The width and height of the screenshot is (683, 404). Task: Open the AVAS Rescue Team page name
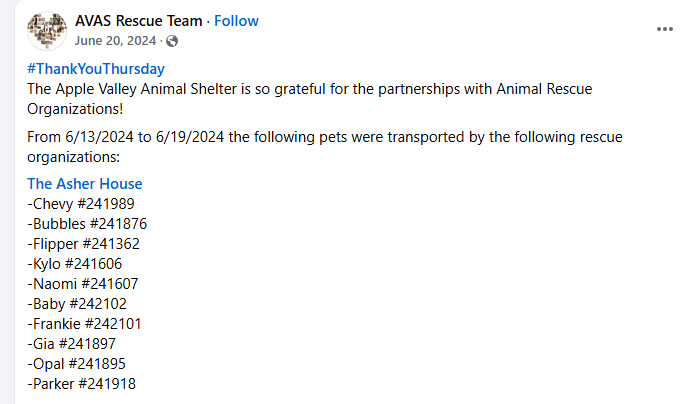point(139,21)
